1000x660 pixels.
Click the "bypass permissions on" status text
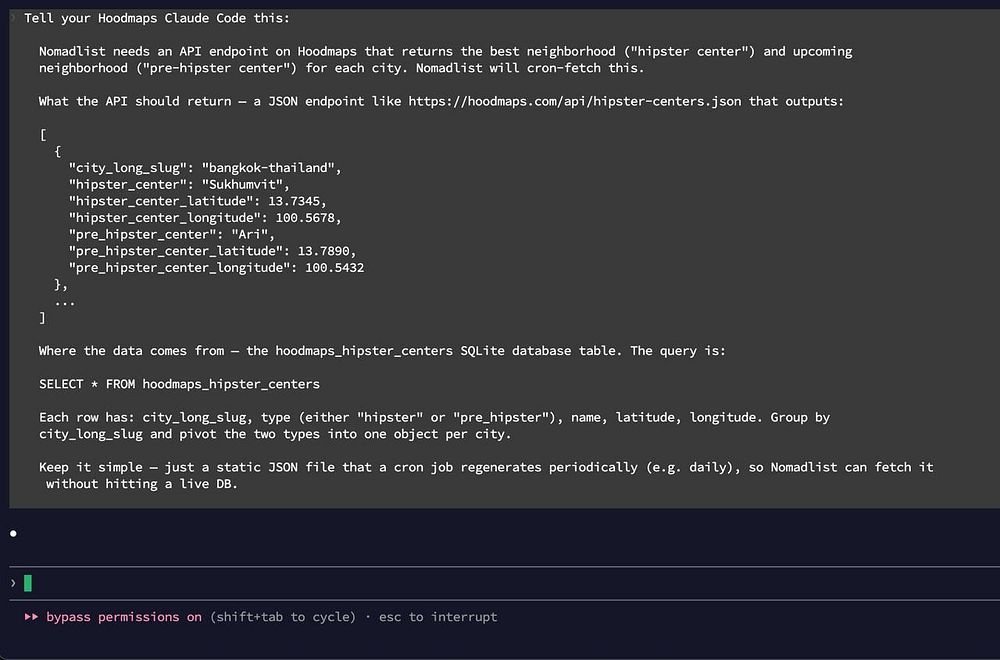124,617
